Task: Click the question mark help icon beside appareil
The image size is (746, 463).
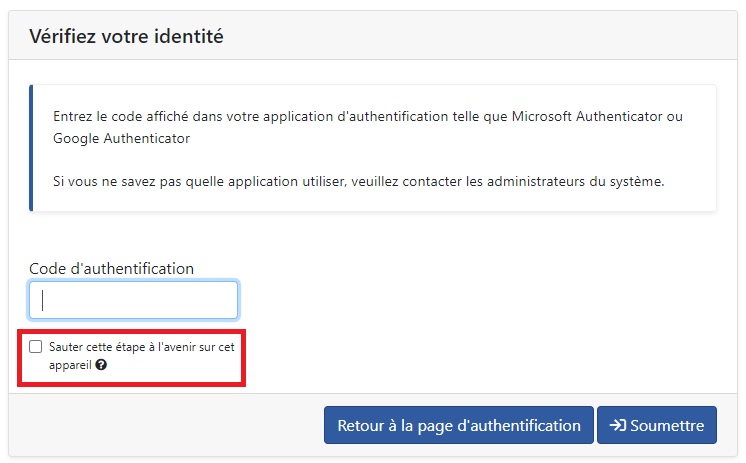Action: click(101, 365)
